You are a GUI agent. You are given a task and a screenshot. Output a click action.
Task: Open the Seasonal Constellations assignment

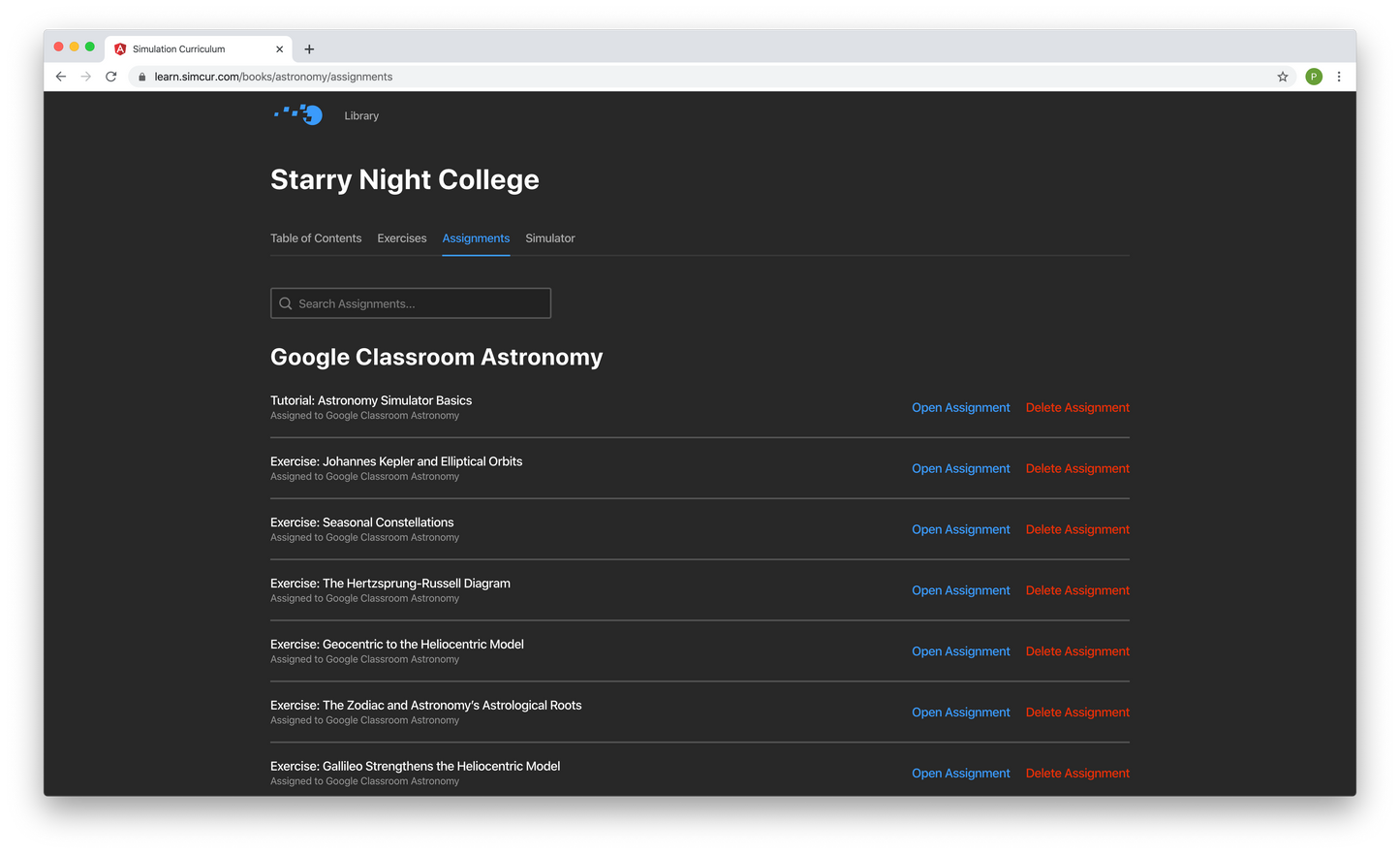[x=960, y=530]
